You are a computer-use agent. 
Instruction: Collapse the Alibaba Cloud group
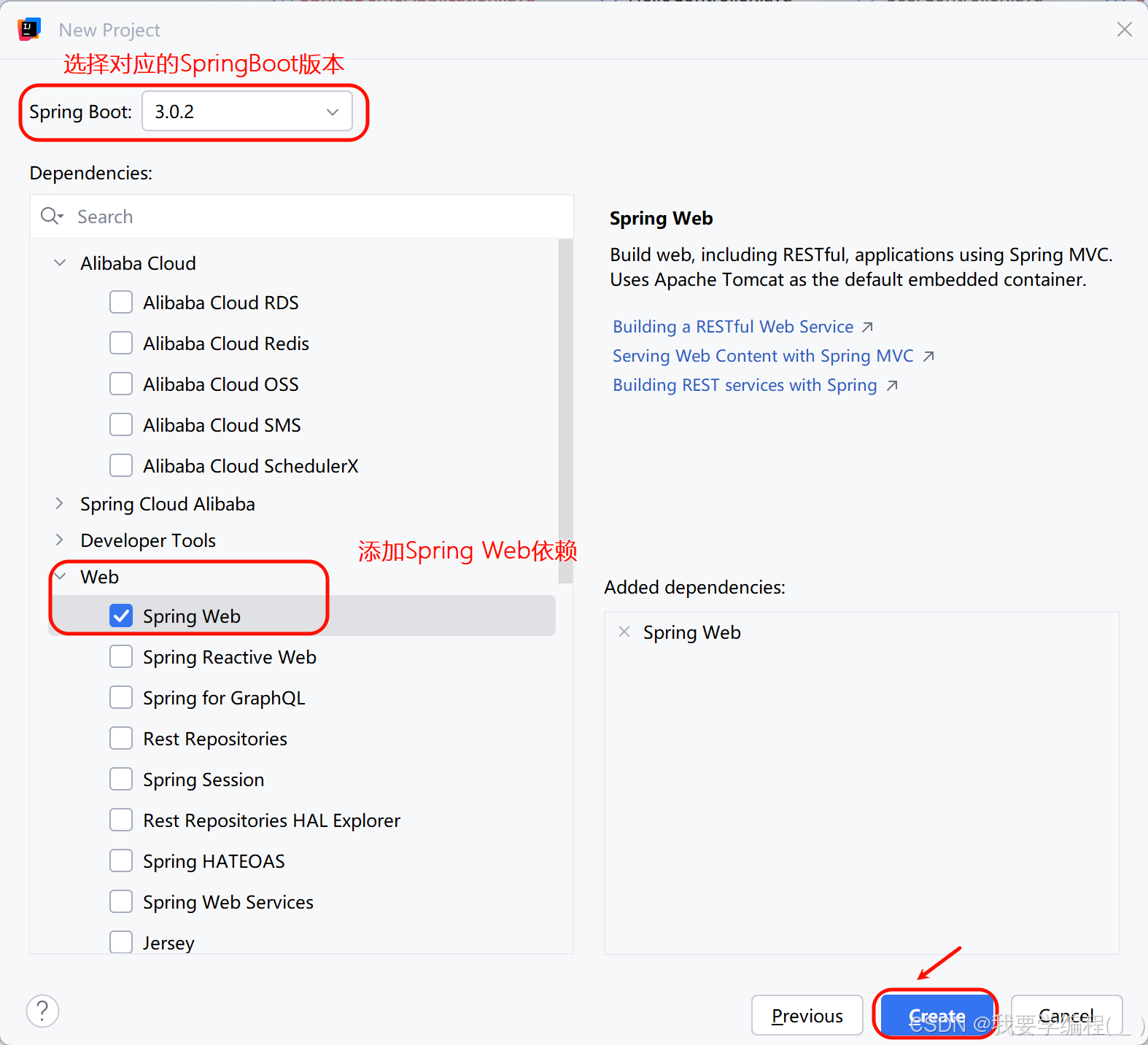tap(60, 263)
